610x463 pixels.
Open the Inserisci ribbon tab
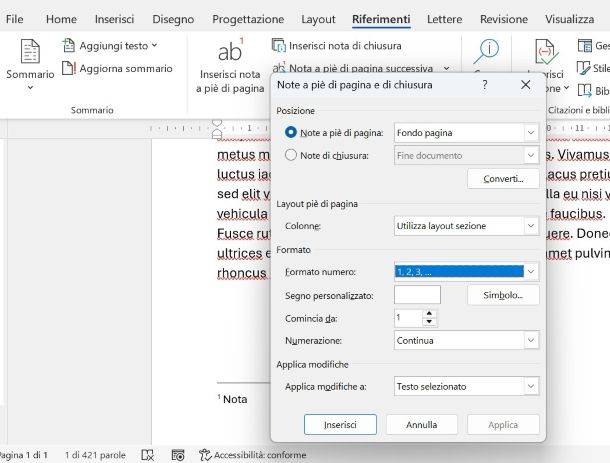pyautogui.click(x=114, y=19)
